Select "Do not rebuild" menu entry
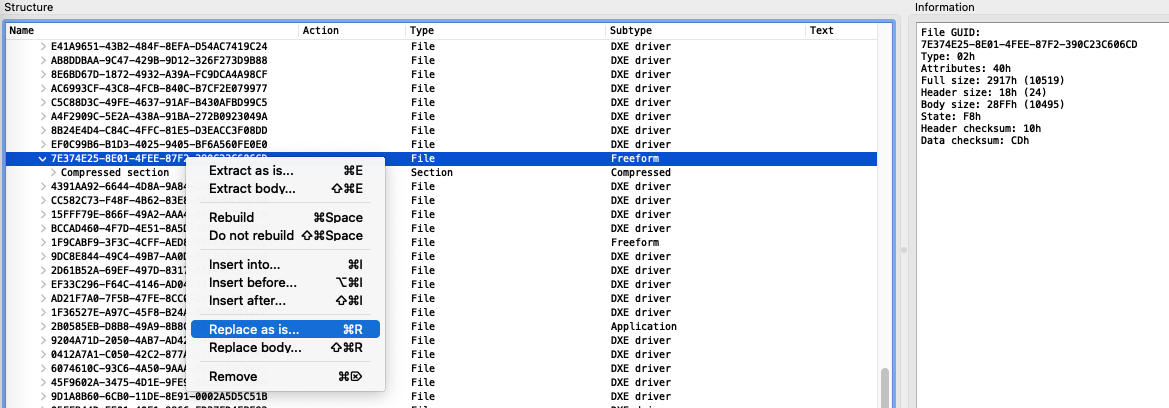The height and width of the screenshot is (408, 1169). pyautogui.click(x=286, y=236)
